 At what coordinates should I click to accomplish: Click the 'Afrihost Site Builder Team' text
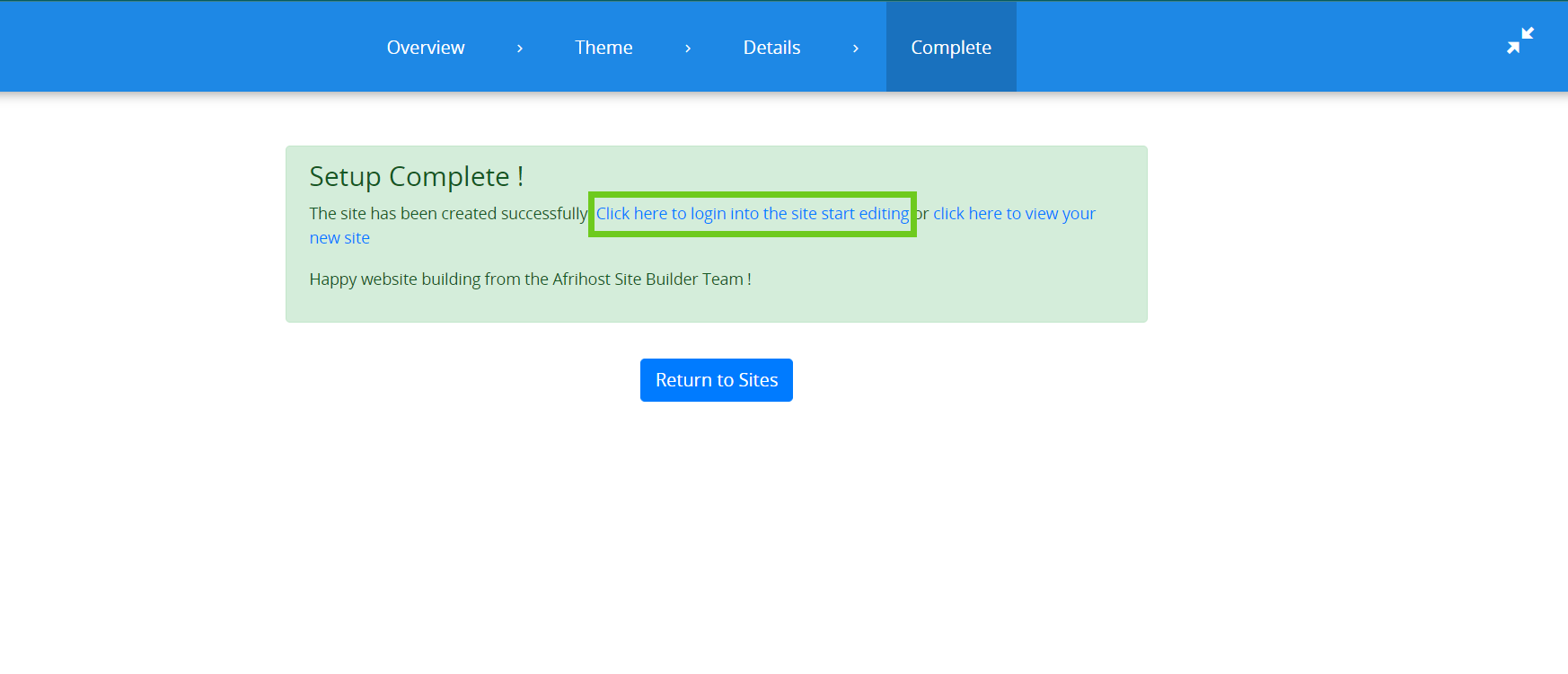point(647,279)
